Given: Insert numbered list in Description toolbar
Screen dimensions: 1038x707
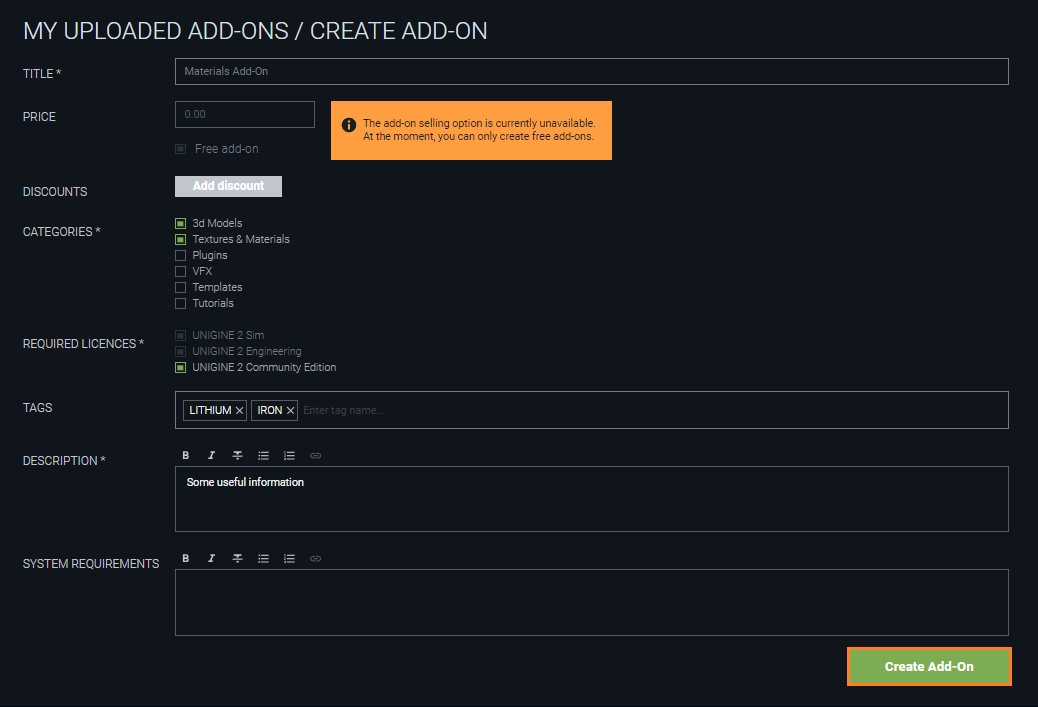Looking at the screenshot, I should [x=289, y=455].
